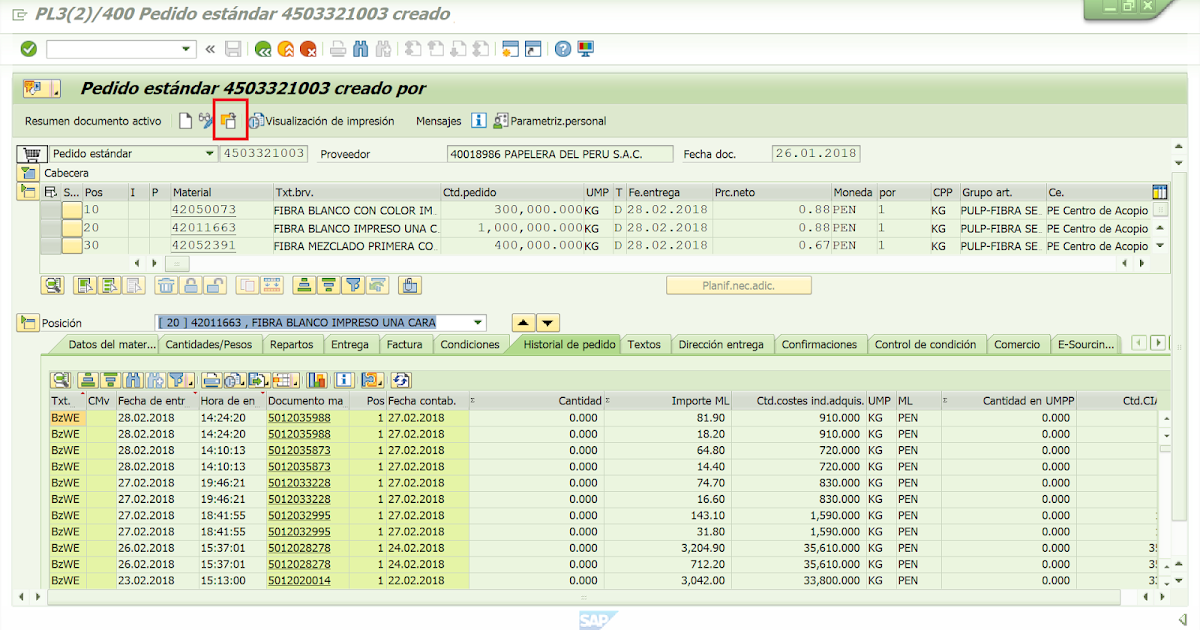Open the Posición item selection dropdown

[479, 323]
